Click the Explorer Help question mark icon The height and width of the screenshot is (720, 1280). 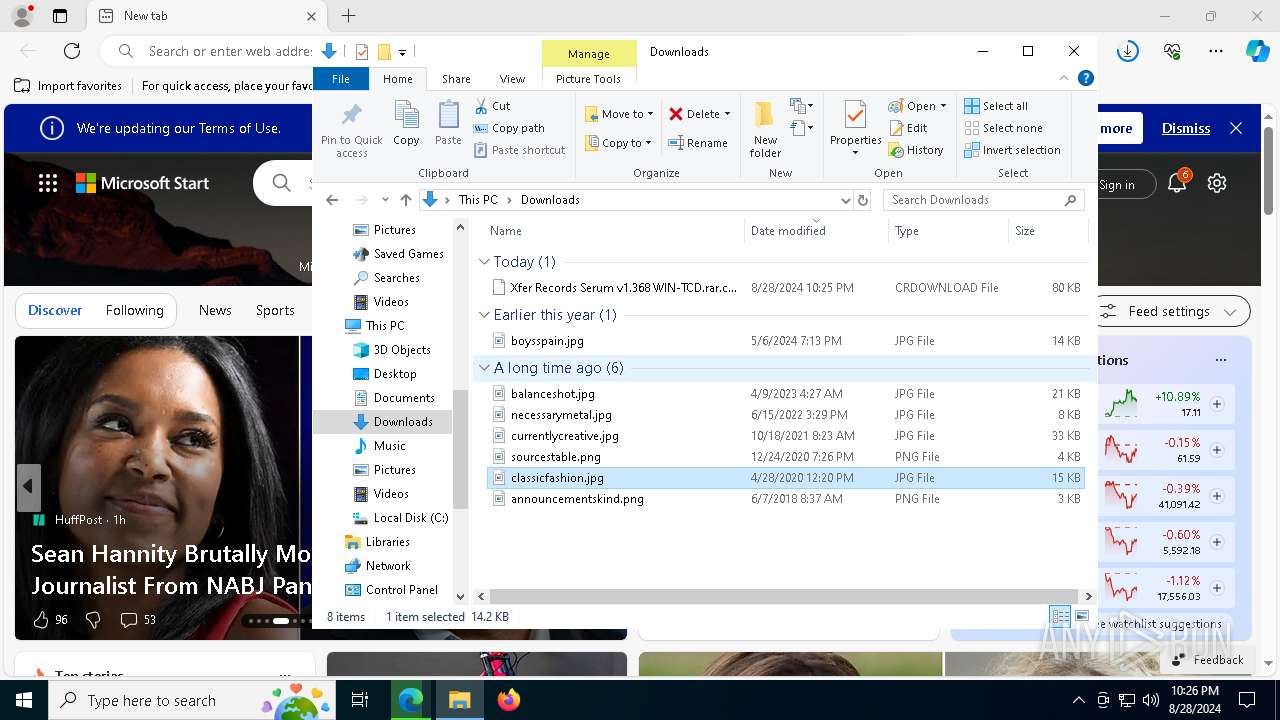[x=1085, y=78]
